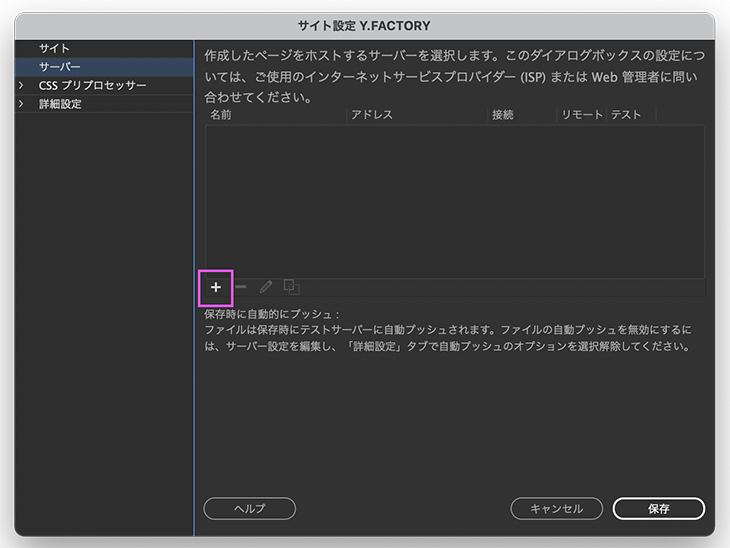The height and width of the screenshot is (548, 730).
Task: Select サーバー category in the sidebar
Action: coord(104,67)
